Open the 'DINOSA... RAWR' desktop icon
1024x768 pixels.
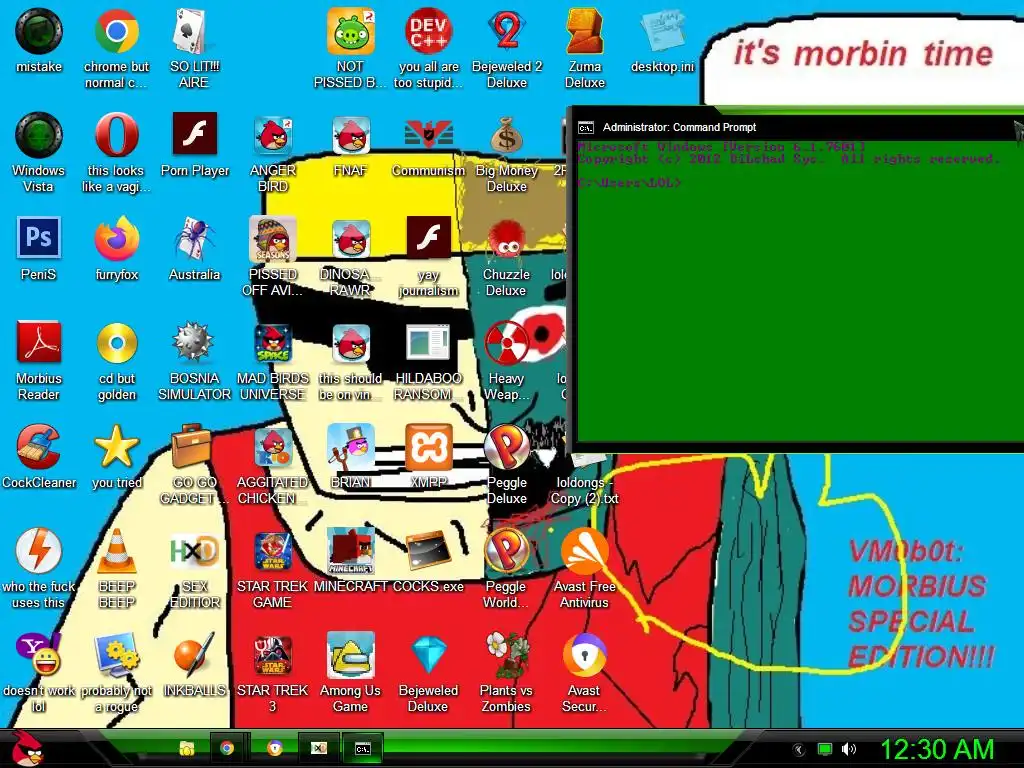tap(351, 239)
